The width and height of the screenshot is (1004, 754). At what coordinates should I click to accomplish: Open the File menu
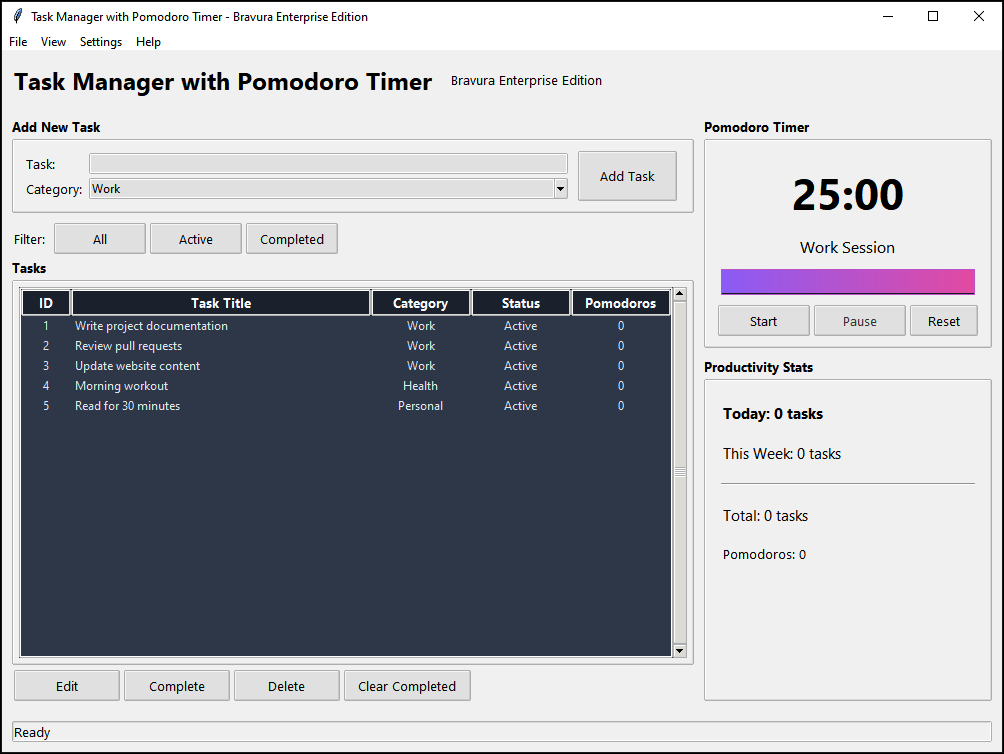coord(17,42)
